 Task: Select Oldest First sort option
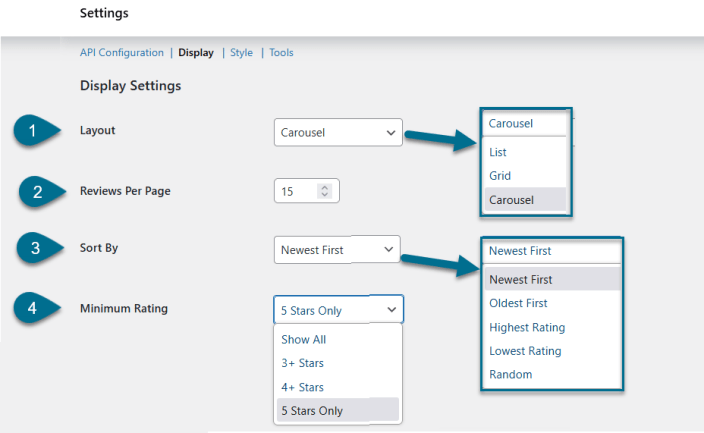(518, 303)
